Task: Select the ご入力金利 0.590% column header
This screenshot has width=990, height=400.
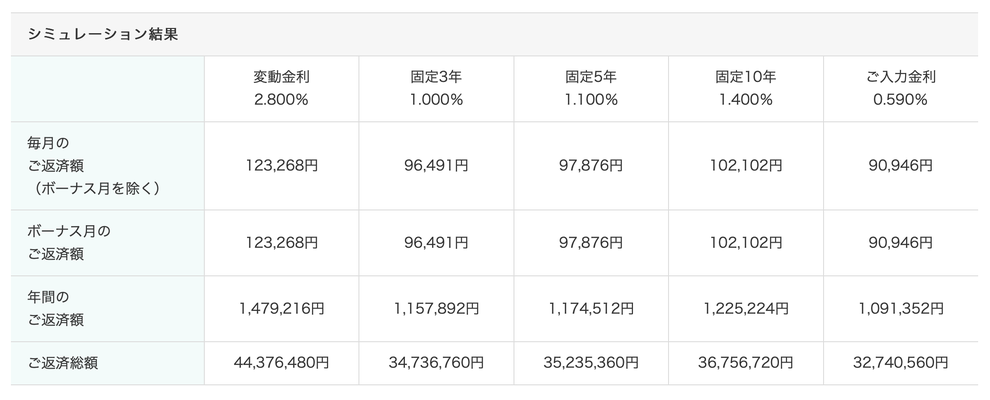Action: (x=901, y=88)
